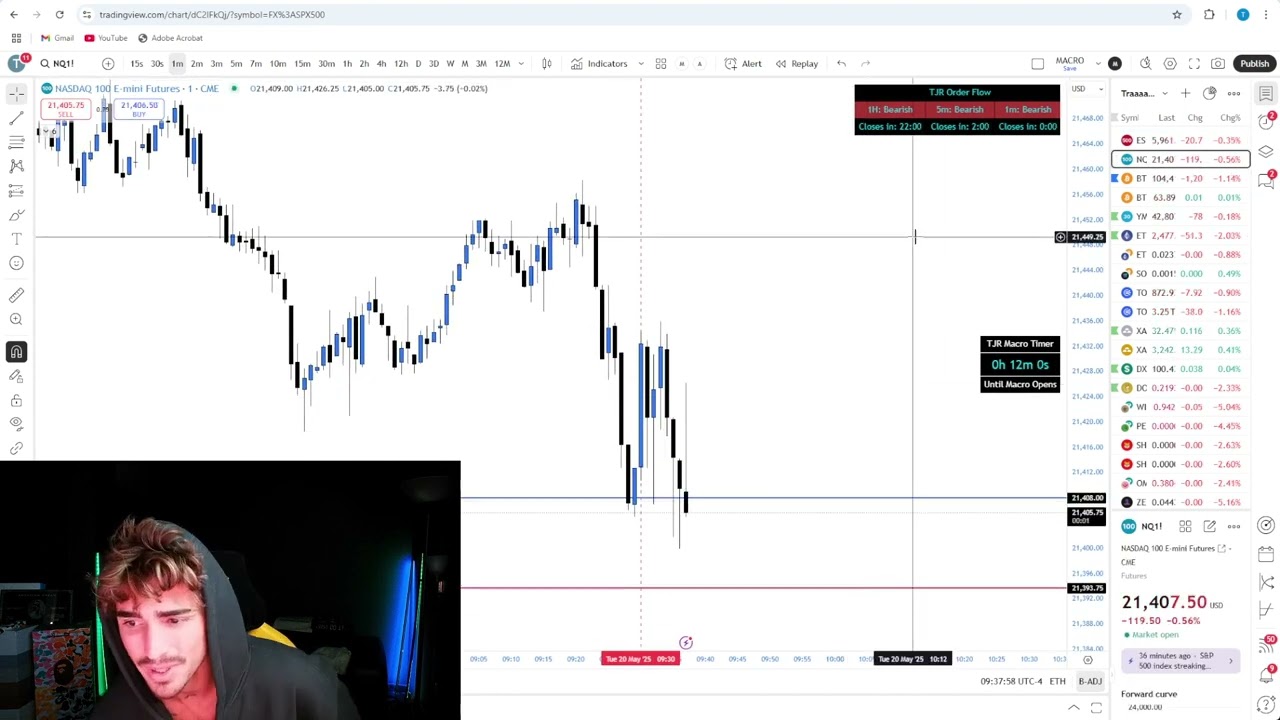Open the alerts panel clock icon

[1266, 122]
